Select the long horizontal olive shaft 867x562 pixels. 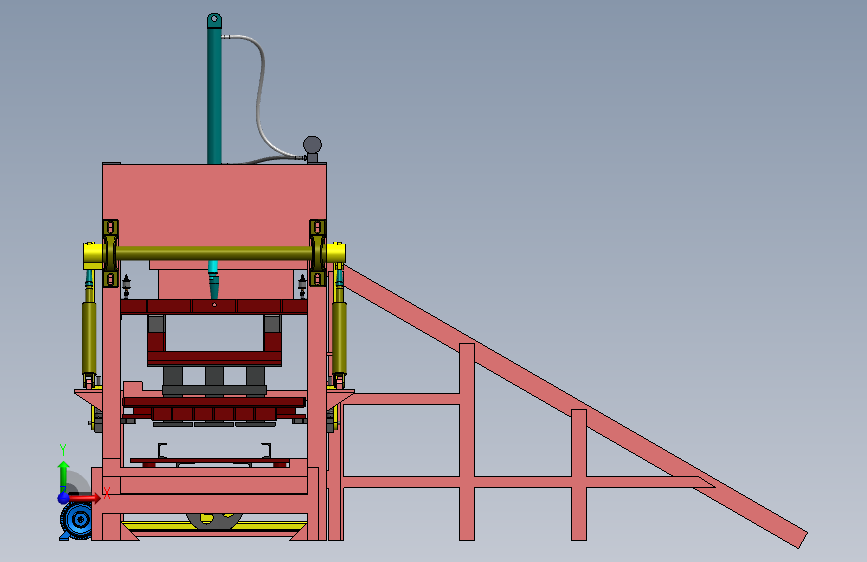point(213,253)
